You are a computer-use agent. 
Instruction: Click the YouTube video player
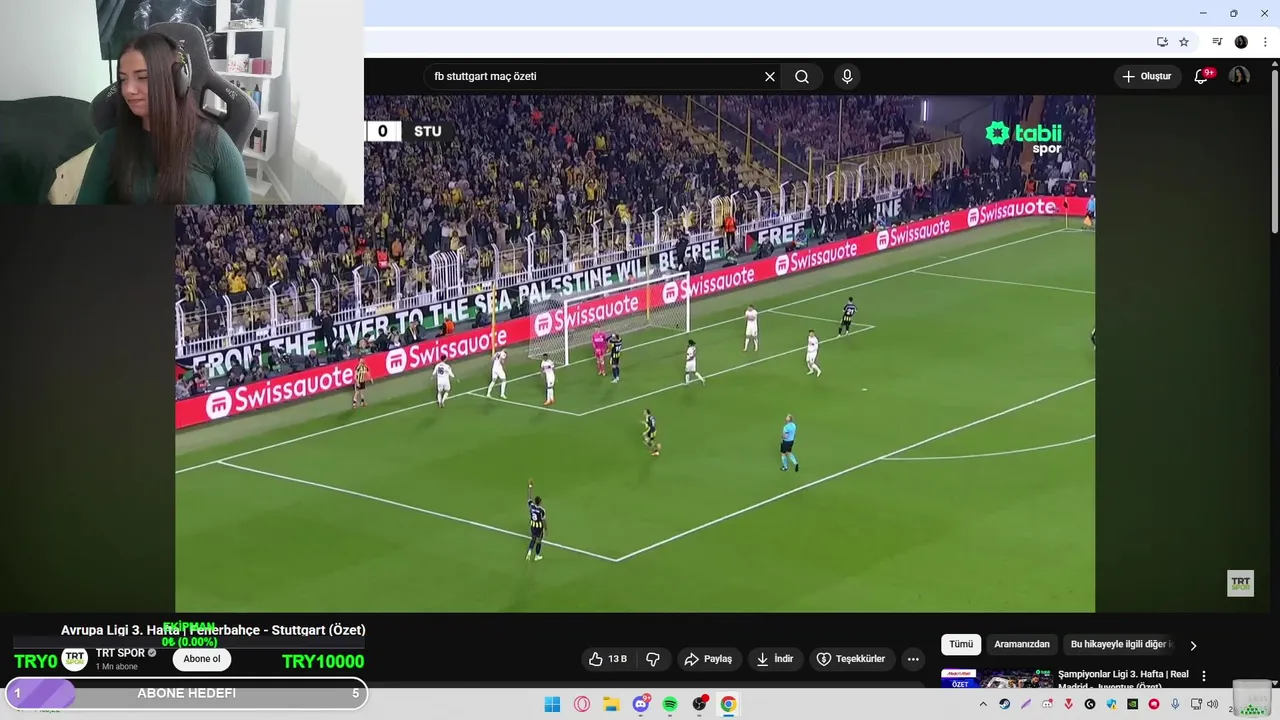pyautogui.click(x=635, y=354)
